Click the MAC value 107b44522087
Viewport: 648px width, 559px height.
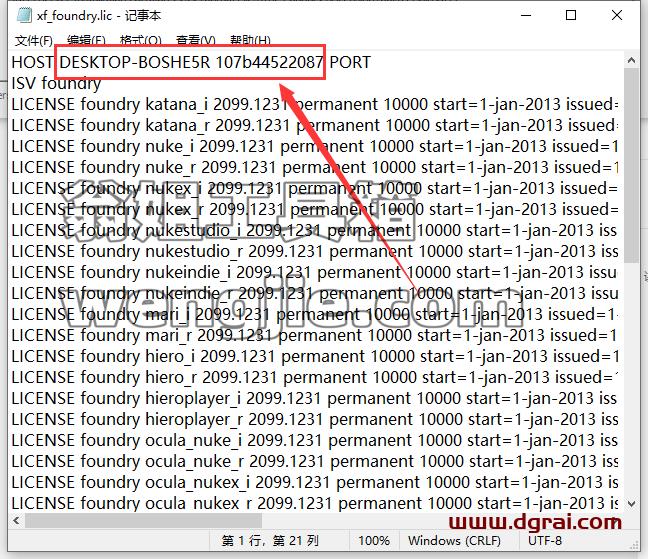click(x=269, y=62)
